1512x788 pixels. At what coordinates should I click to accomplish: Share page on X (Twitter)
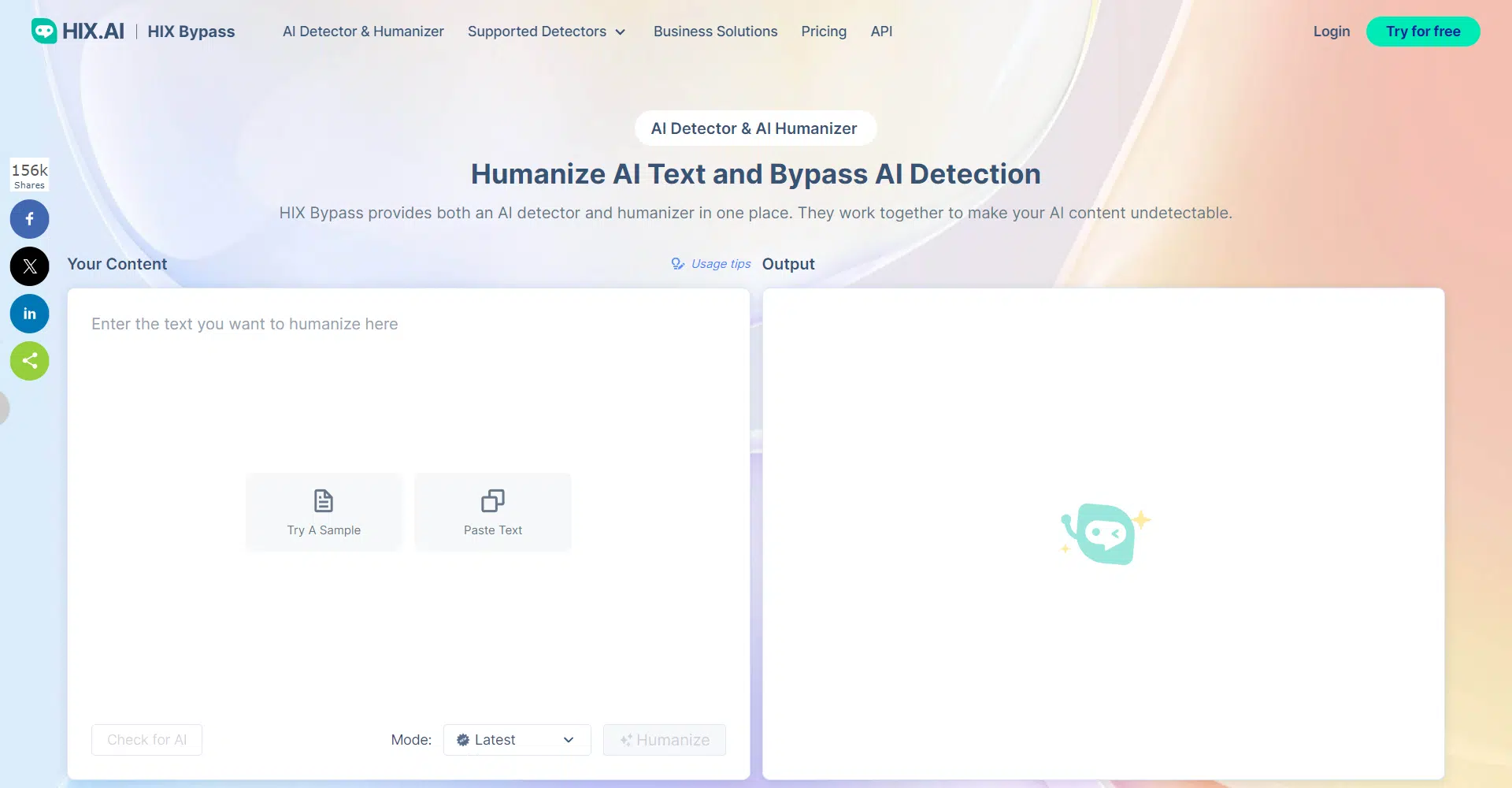(29, 266)
